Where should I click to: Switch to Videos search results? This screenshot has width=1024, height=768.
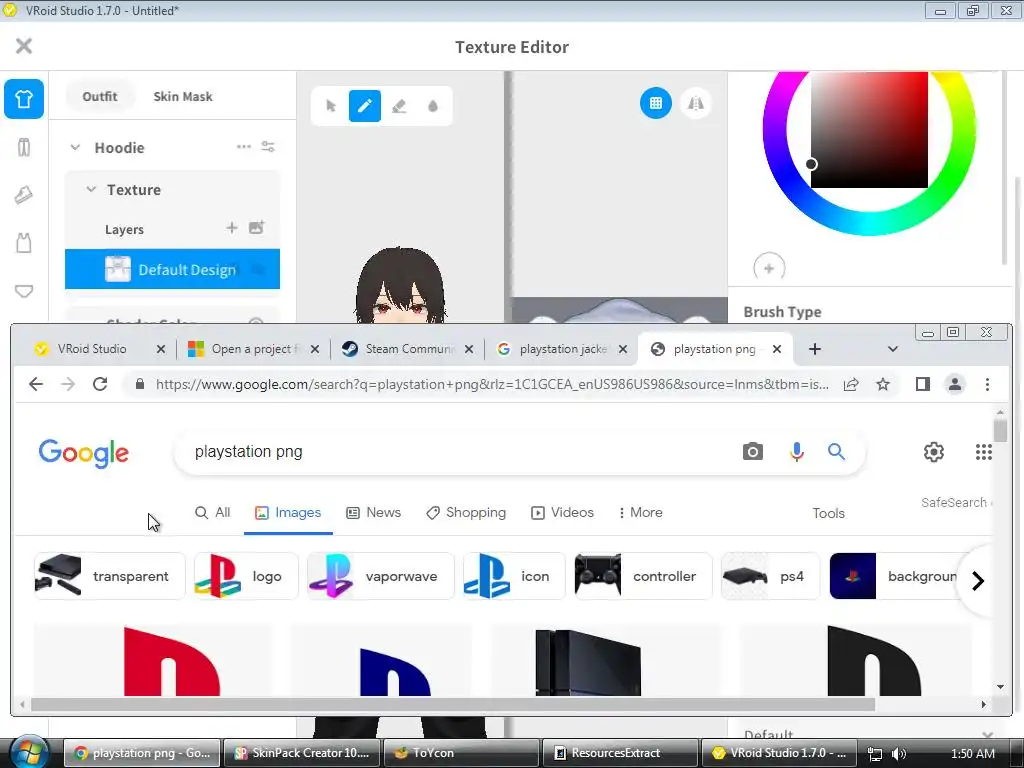click(562, 513)
